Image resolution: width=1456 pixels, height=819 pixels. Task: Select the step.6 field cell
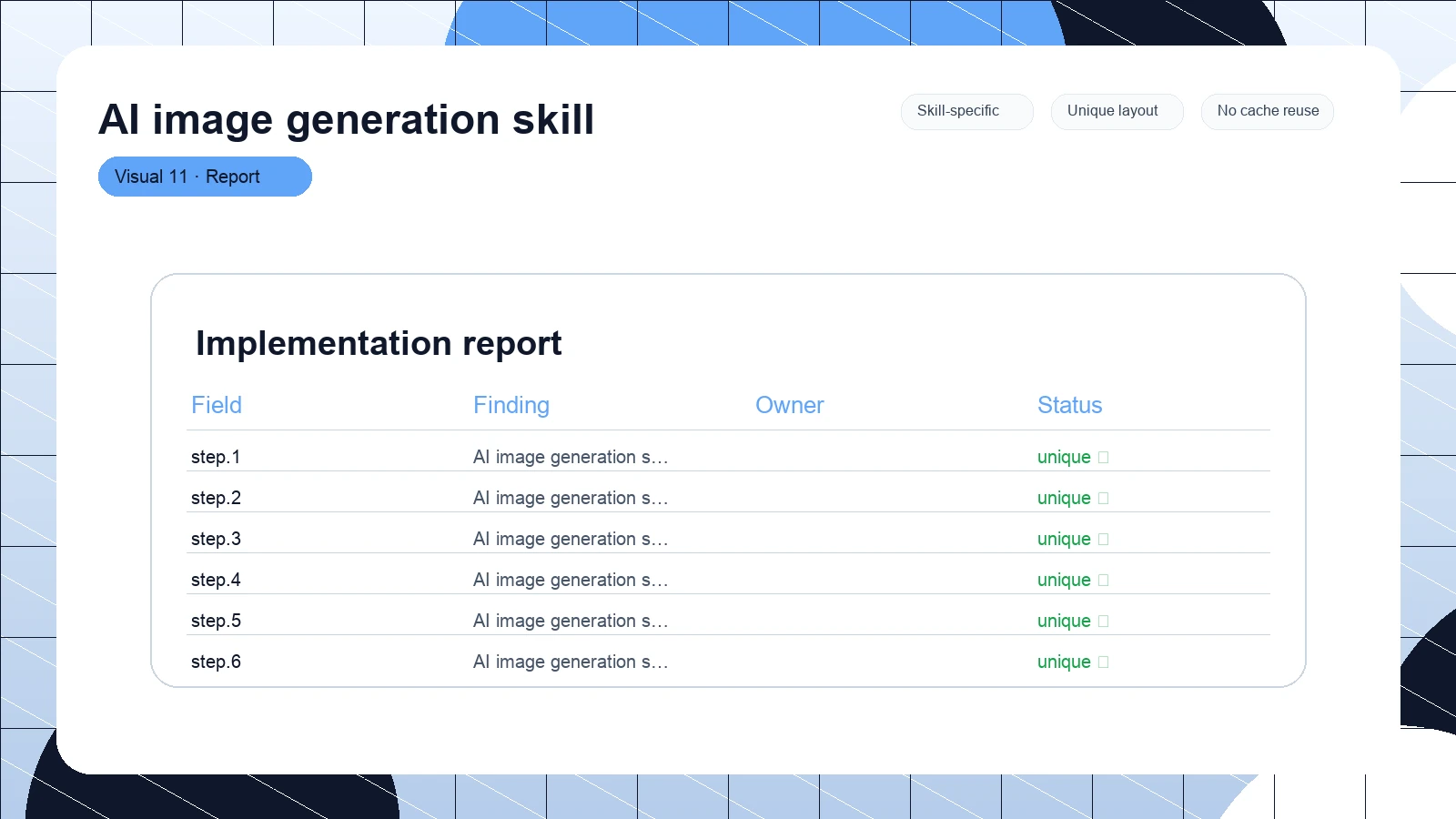tap(216, 662)
